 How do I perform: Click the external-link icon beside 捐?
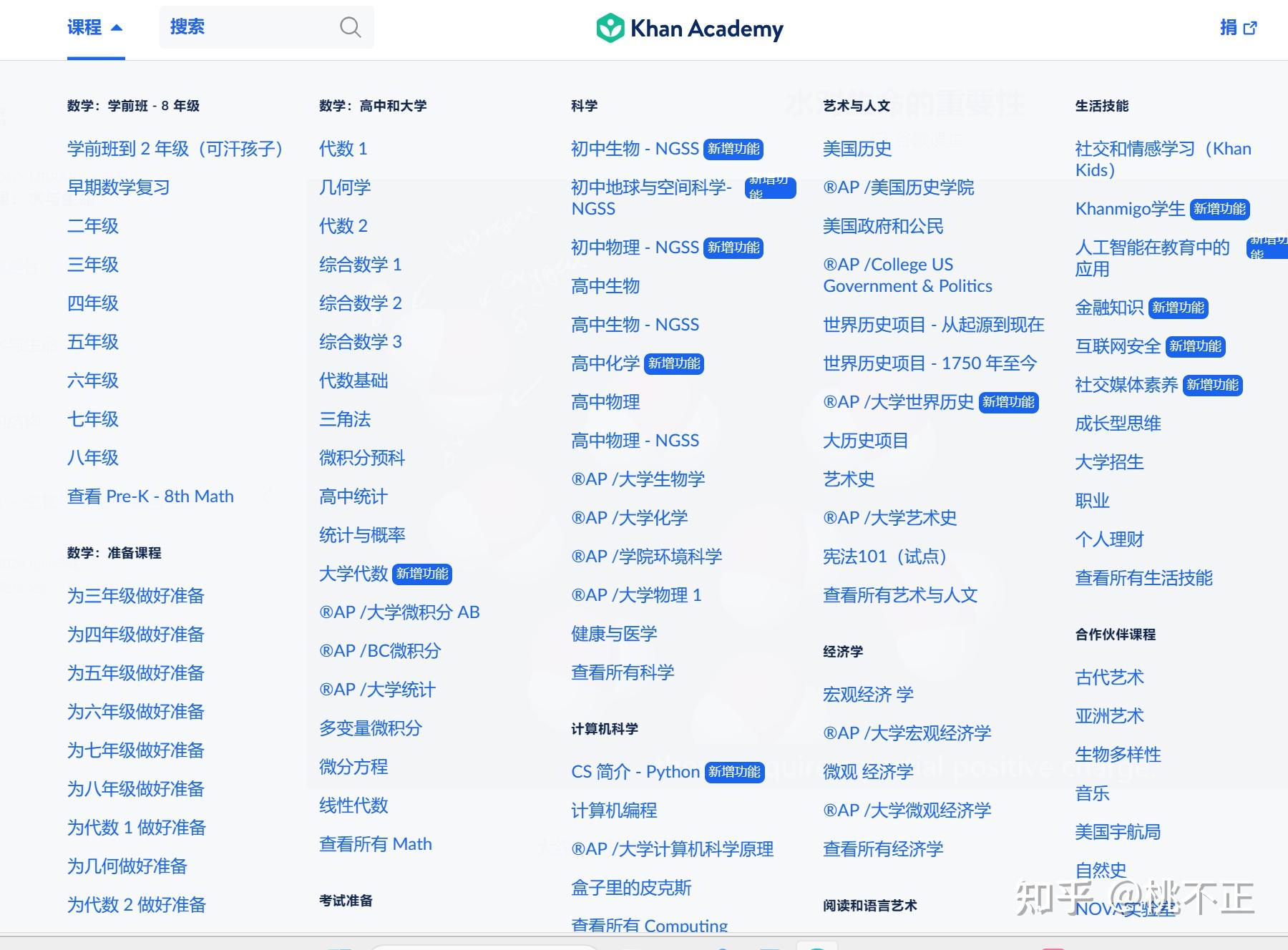point(1250,28)
